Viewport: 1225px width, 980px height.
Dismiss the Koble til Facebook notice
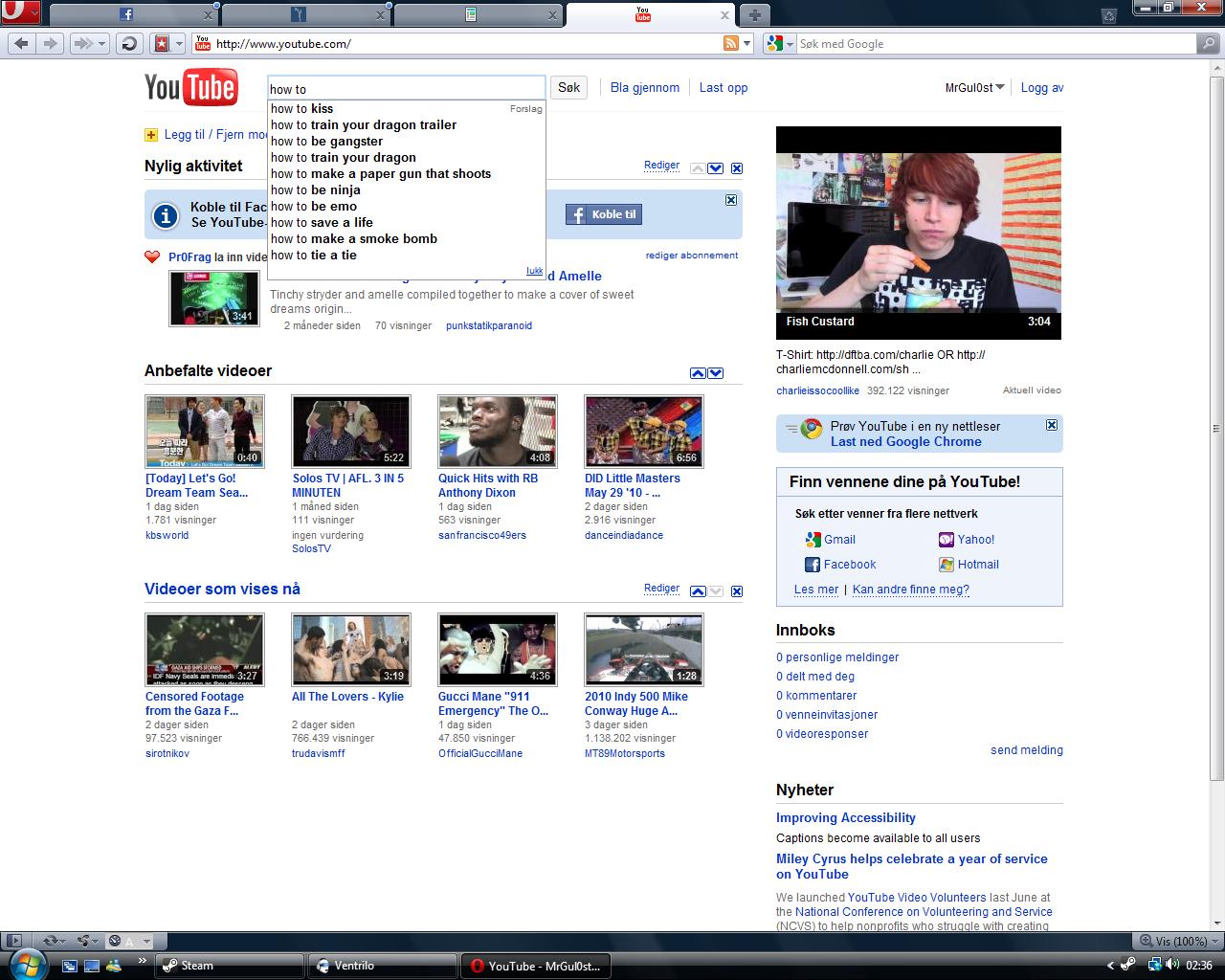point(731,200)
